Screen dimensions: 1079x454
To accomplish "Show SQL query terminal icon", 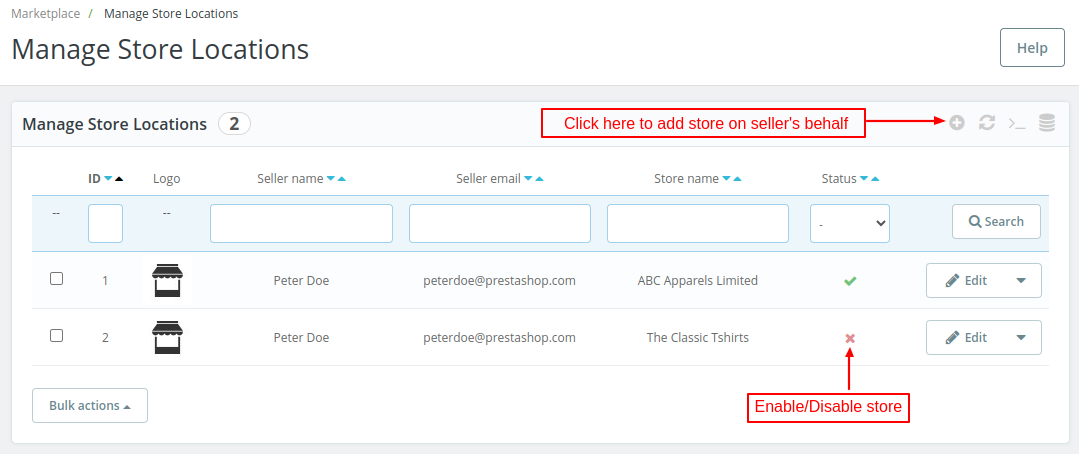I will coord(1017,123).
